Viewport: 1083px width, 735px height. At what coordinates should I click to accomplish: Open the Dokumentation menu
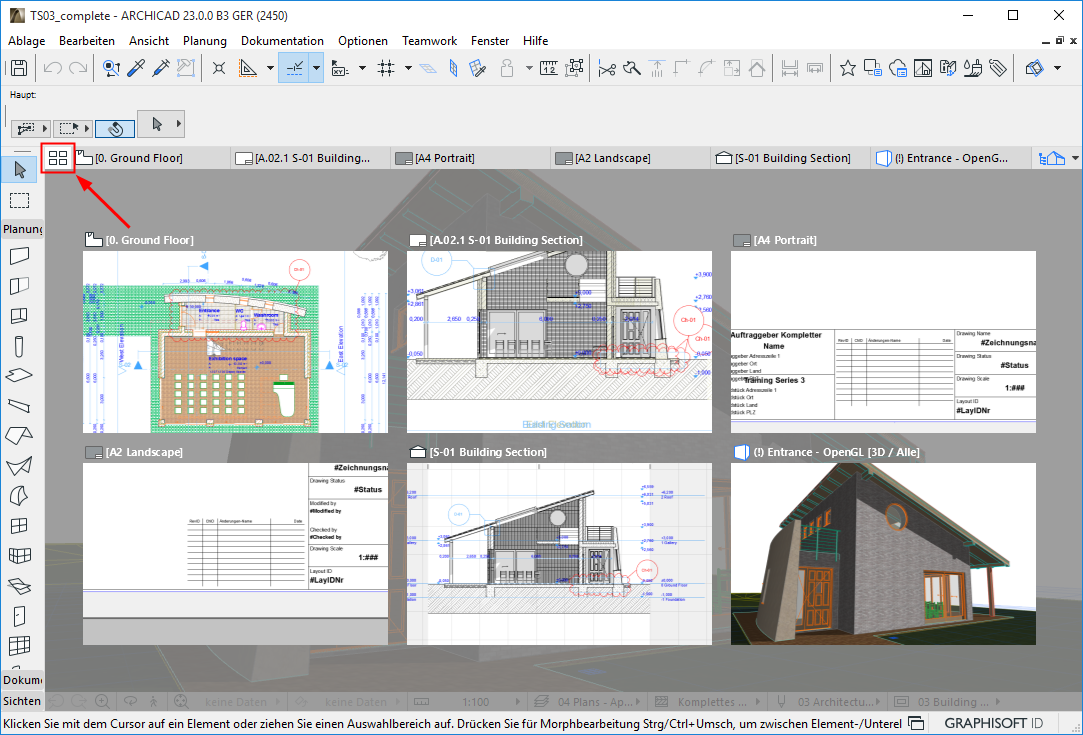[x=282, y=41]
